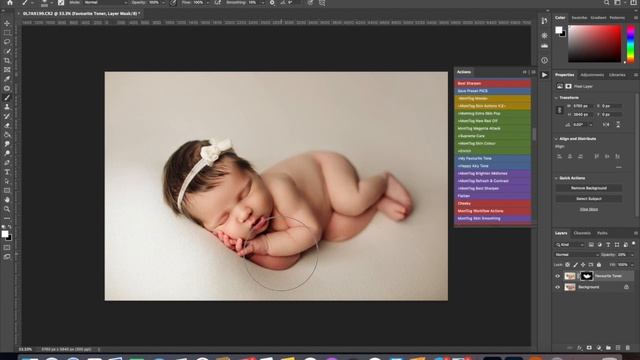Click the Home icon in options bar
This screenshot has width=640, height=360.
(10, 2)
